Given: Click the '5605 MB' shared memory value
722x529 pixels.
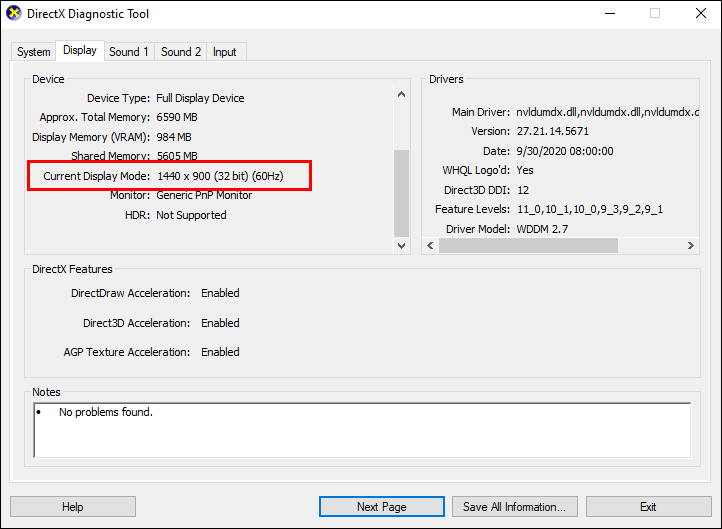Looking at the screenshot, I should click(x=177, y=156).
